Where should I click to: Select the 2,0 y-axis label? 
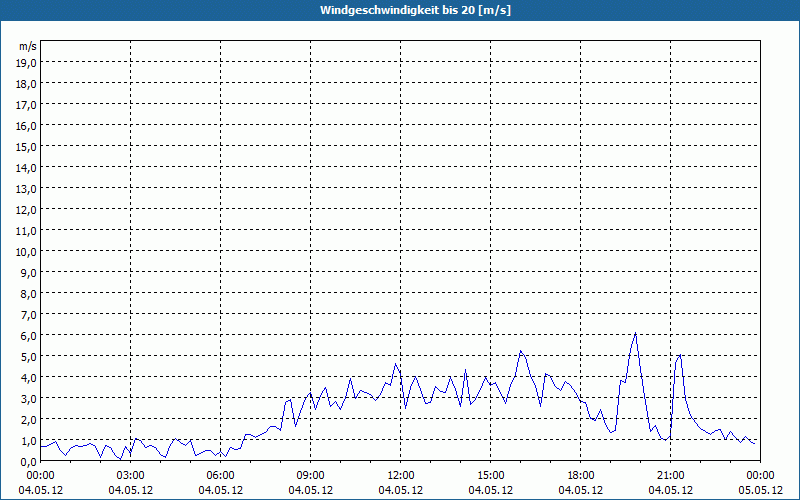click(29, 420)
